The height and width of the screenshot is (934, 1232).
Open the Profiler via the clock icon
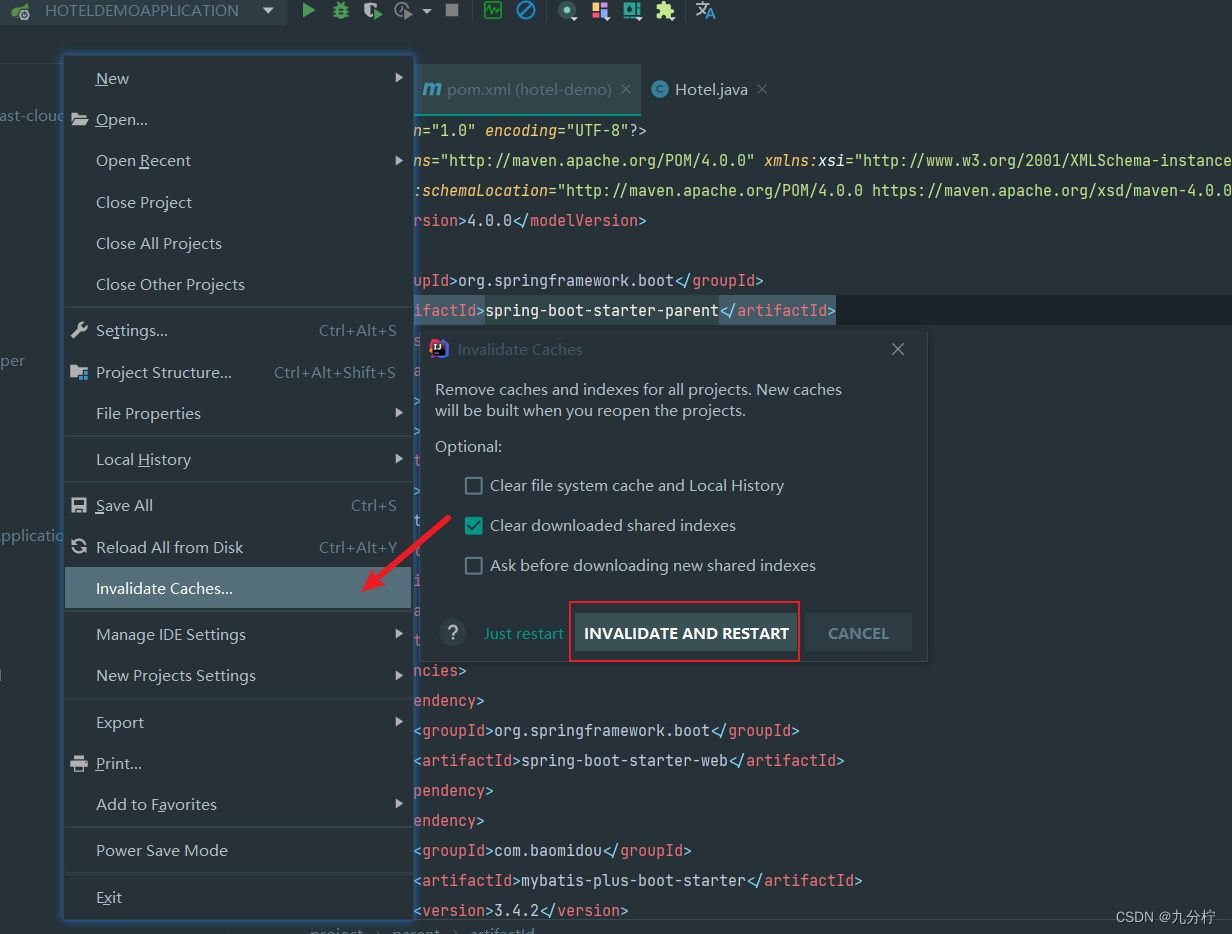pos(403,12)
